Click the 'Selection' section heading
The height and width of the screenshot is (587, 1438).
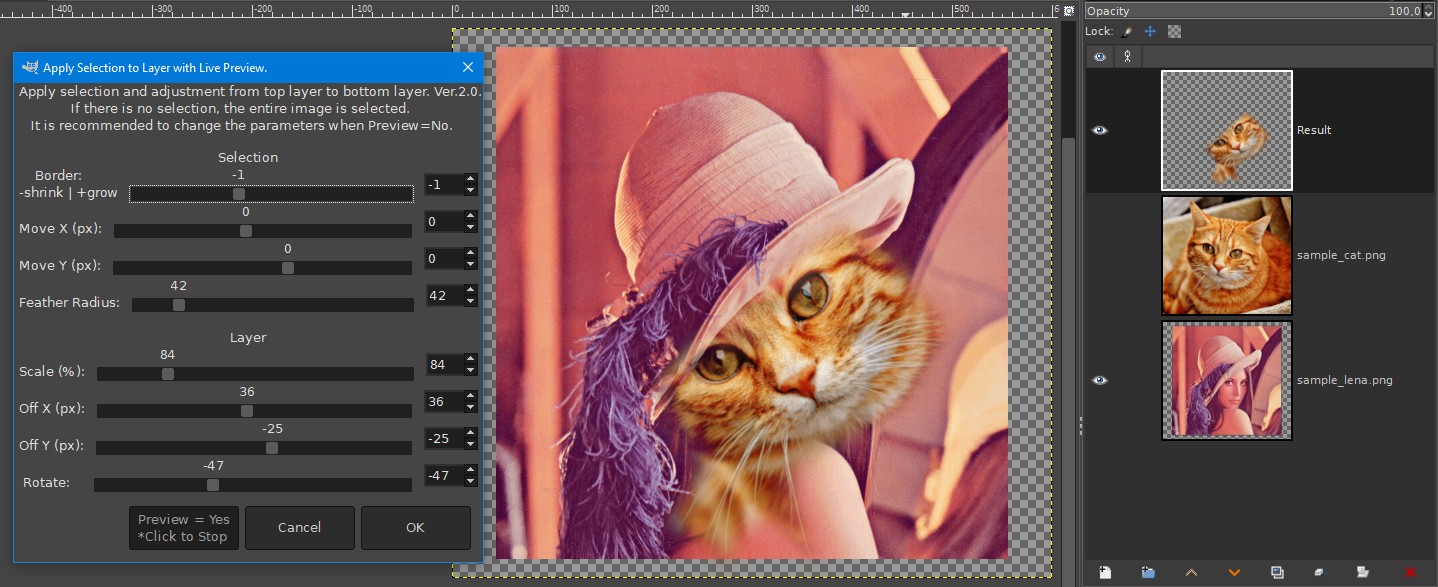click(248, 157)
